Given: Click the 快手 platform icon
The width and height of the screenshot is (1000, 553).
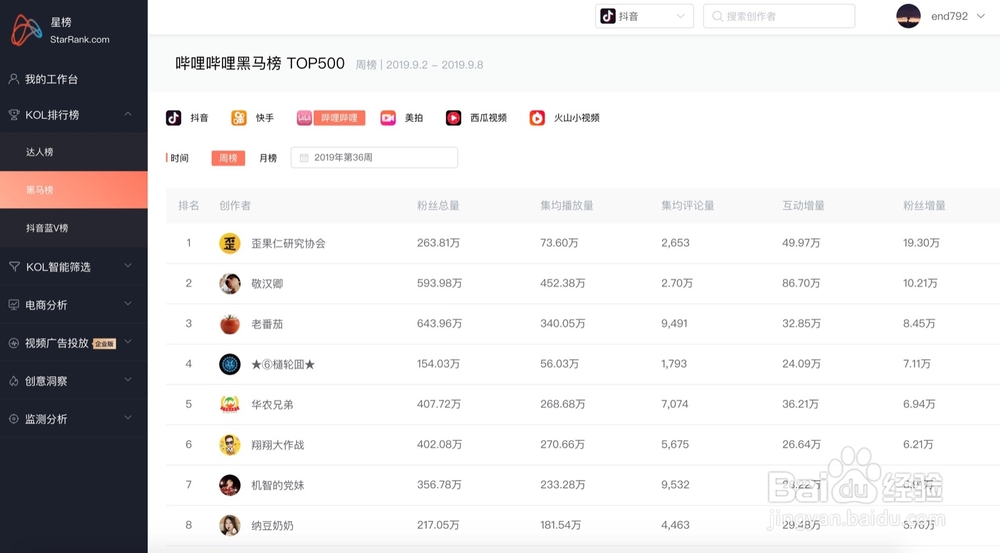Looking at the screenshot, I should [239, 118].
